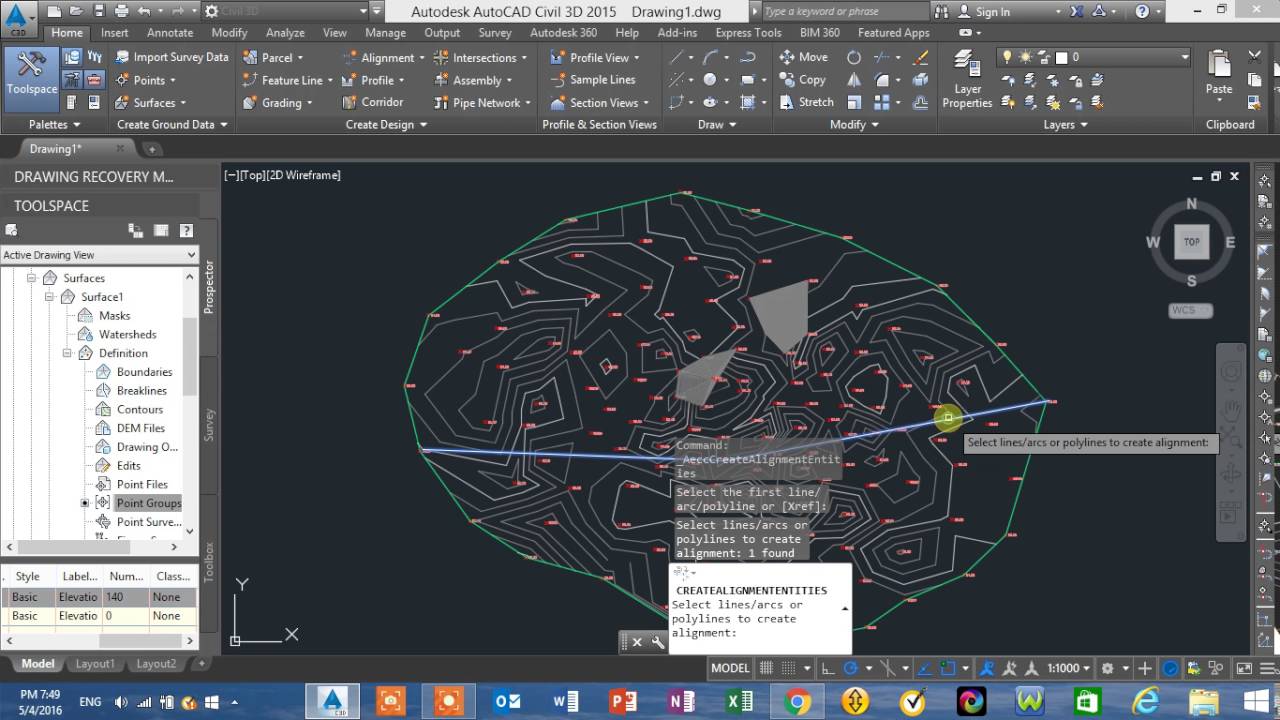Click Import Survey Data icon
This screenshot has width=1280, height=720.
[122, 57]
